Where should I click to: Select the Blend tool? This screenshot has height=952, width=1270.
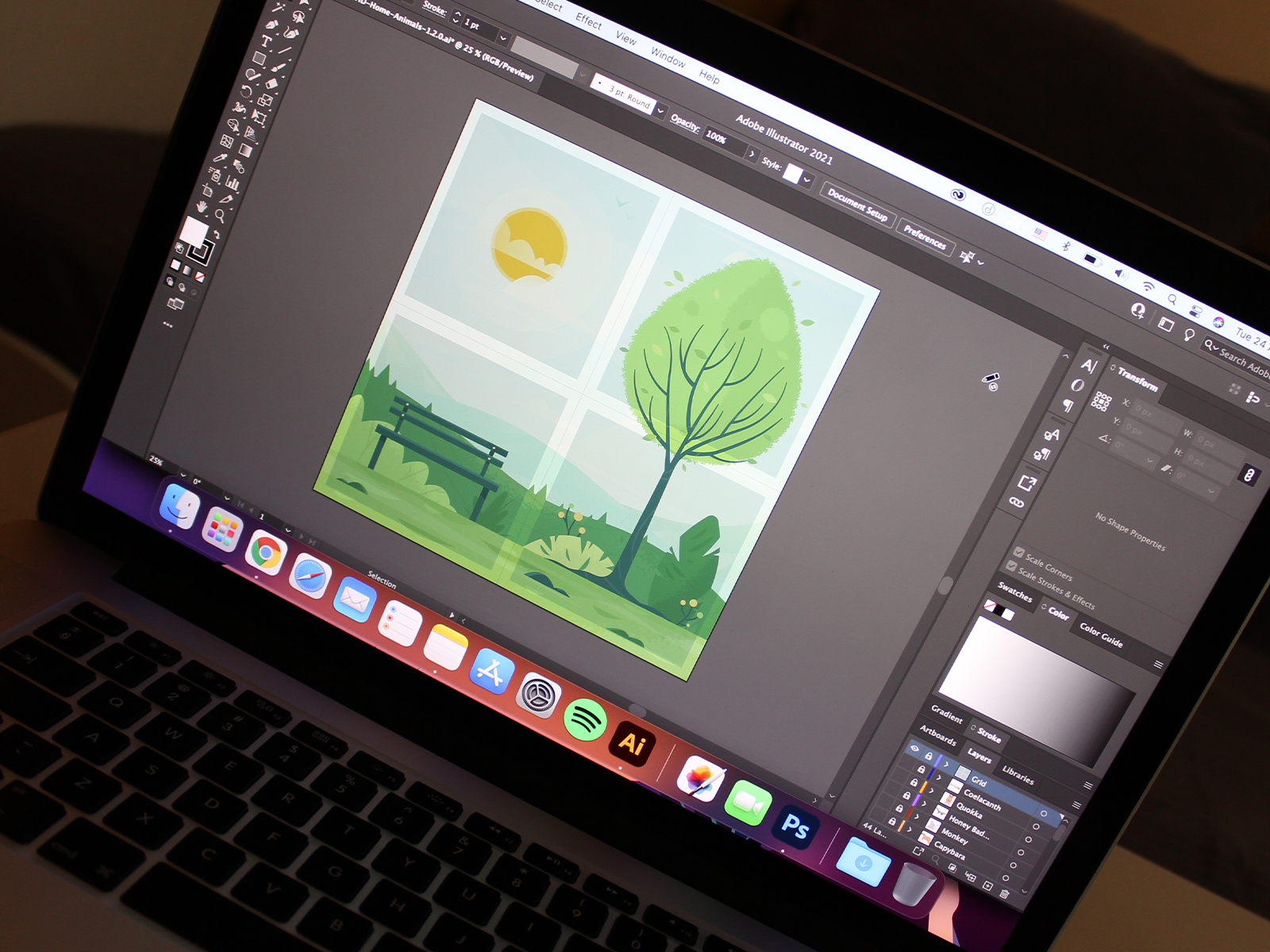(239, 166)
